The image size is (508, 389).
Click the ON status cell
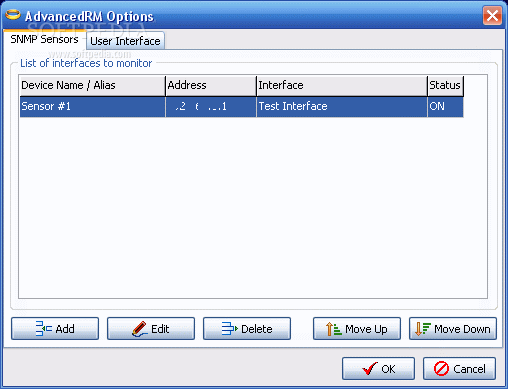click(x=445, y=107)
